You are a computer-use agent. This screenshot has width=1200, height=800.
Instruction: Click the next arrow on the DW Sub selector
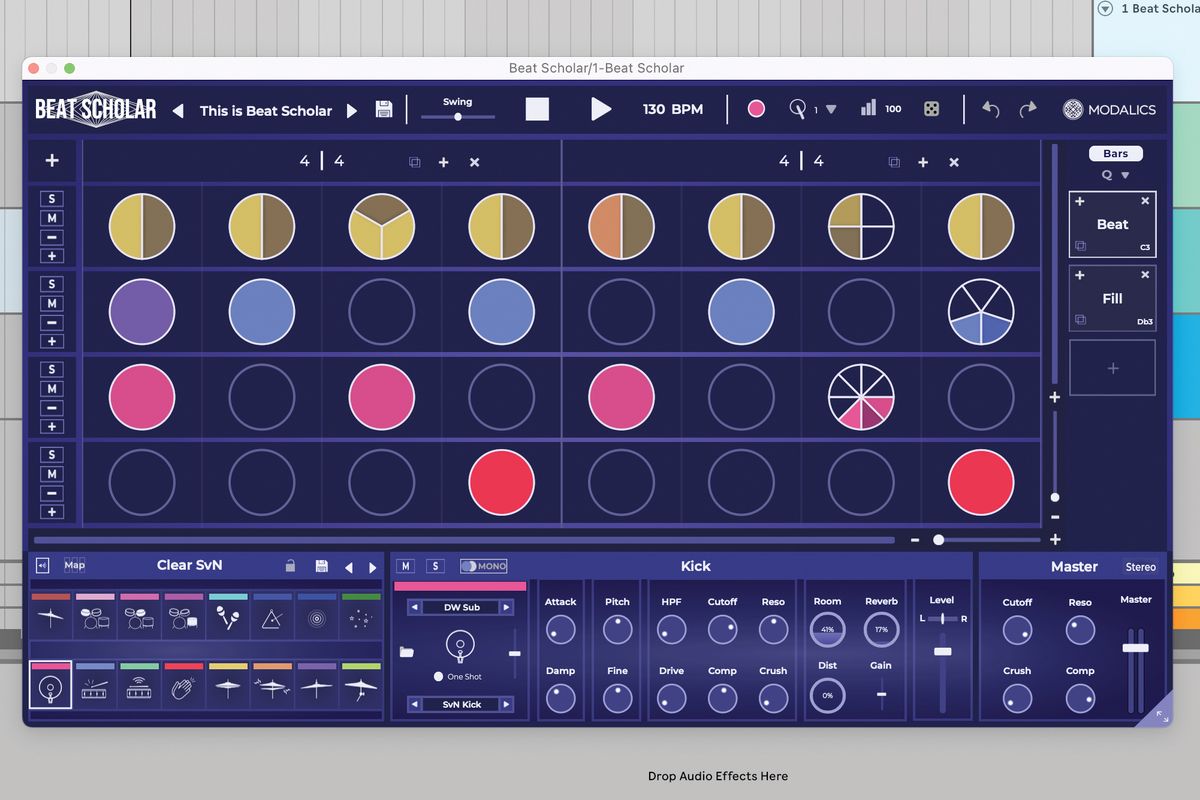506,607
